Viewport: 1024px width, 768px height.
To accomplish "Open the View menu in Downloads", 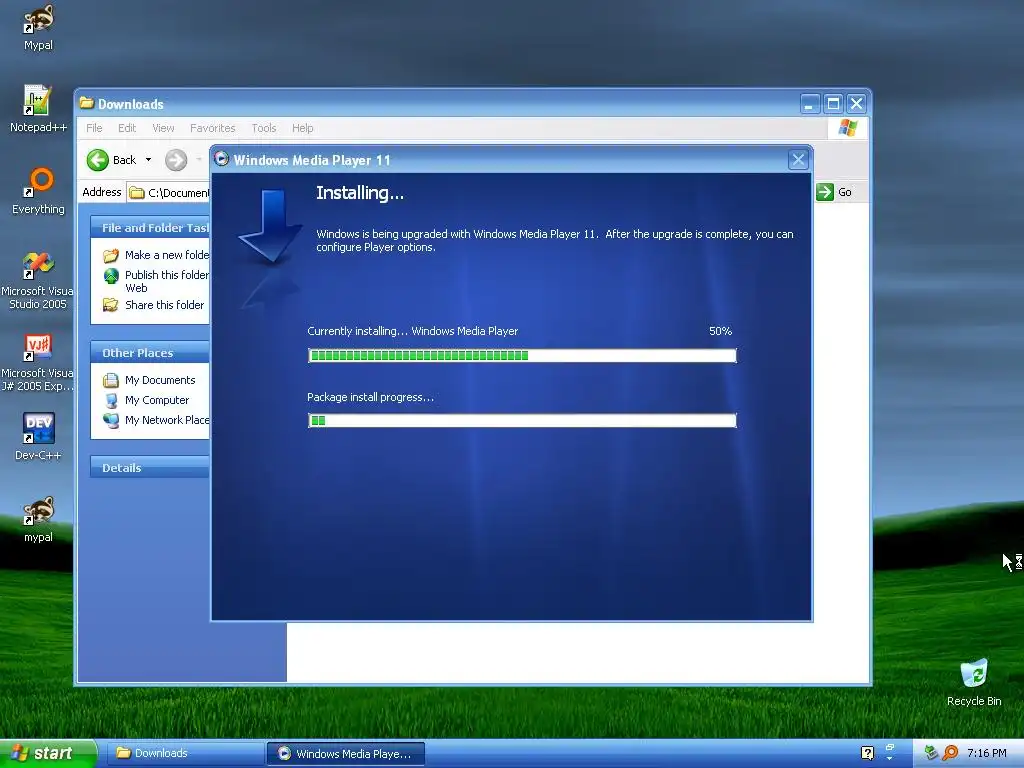I will [163, 128].
